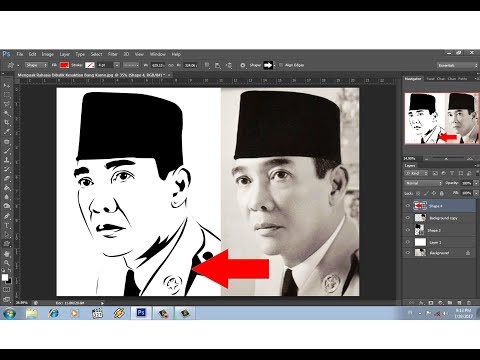480x360 pixels.
Task: Open the Essentials workspace dropdown
Action: (457, 66)
